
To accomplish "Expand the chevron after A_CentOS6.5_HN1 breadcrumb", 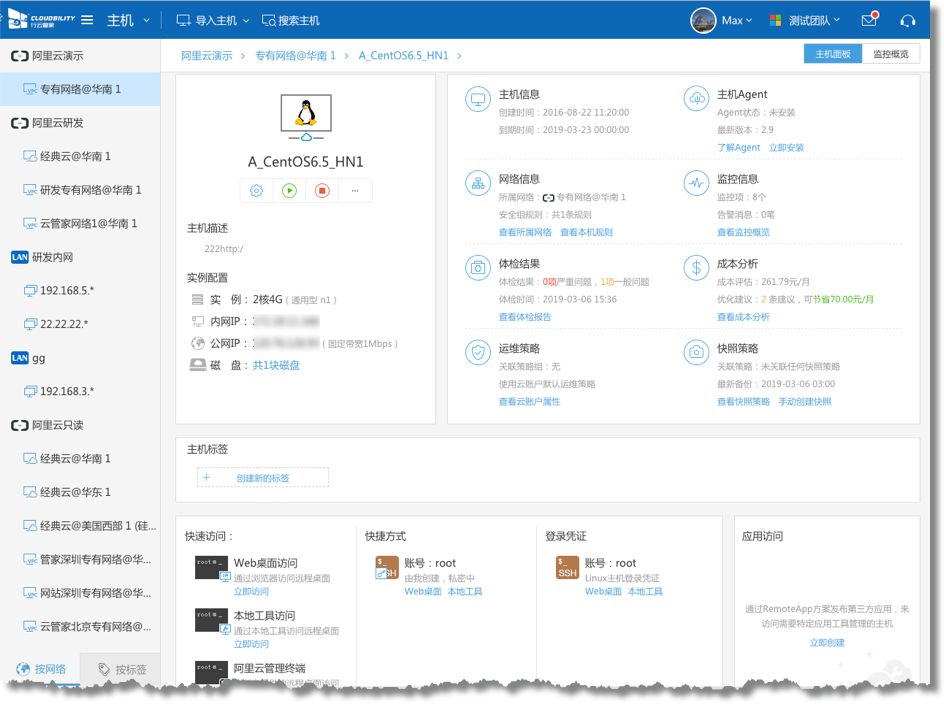I will coord(459,55).
